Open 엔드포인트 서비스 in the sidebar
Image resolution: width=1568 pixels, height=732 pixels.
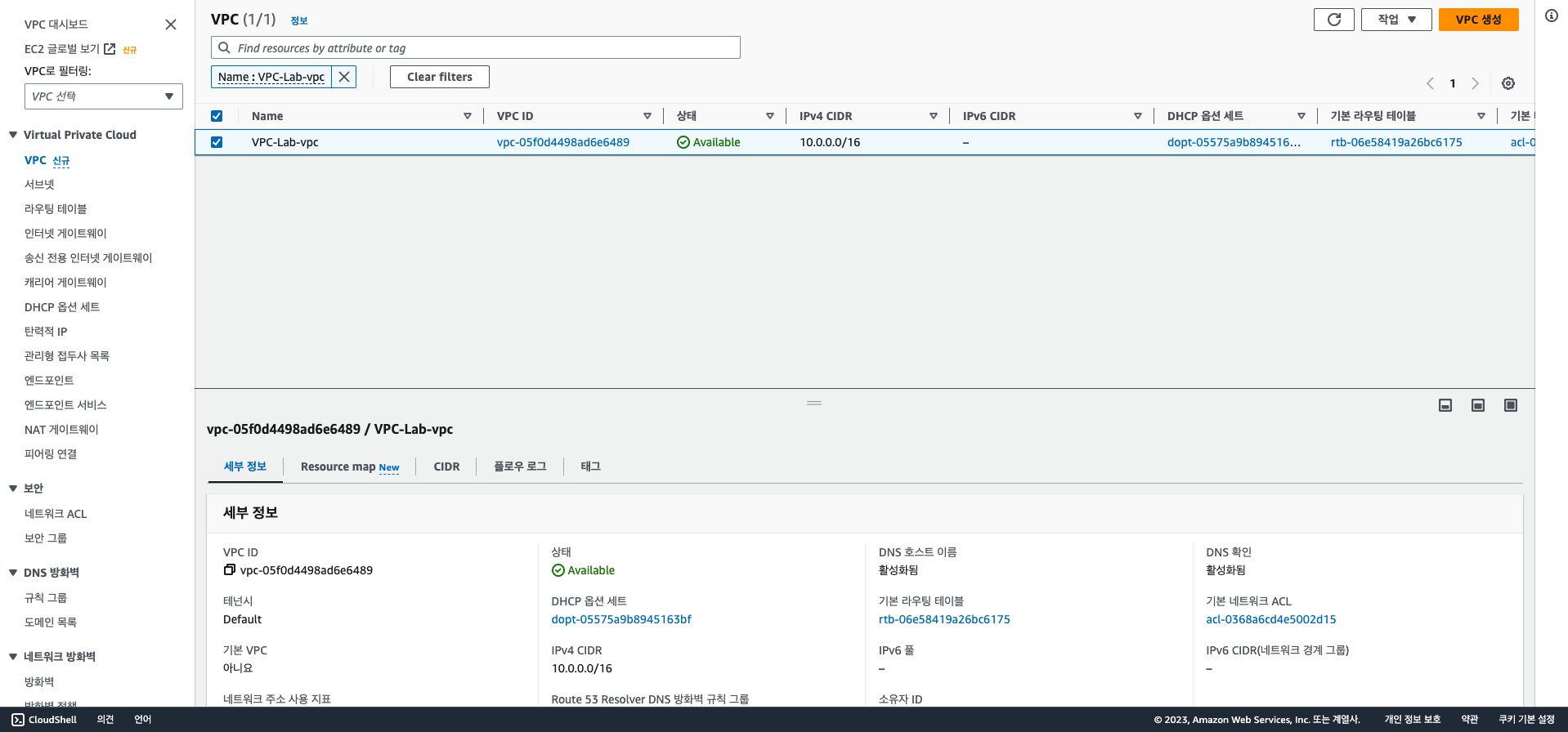click(65, 405)
